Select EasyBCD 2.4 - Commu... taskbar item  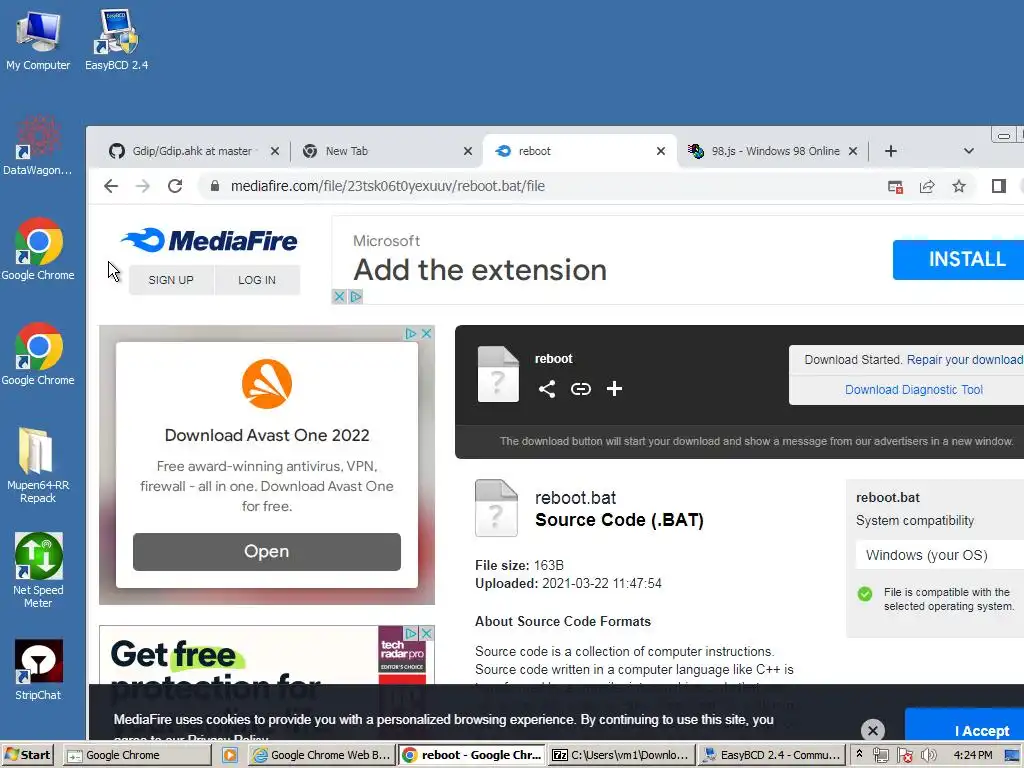(x=771, y=755)
